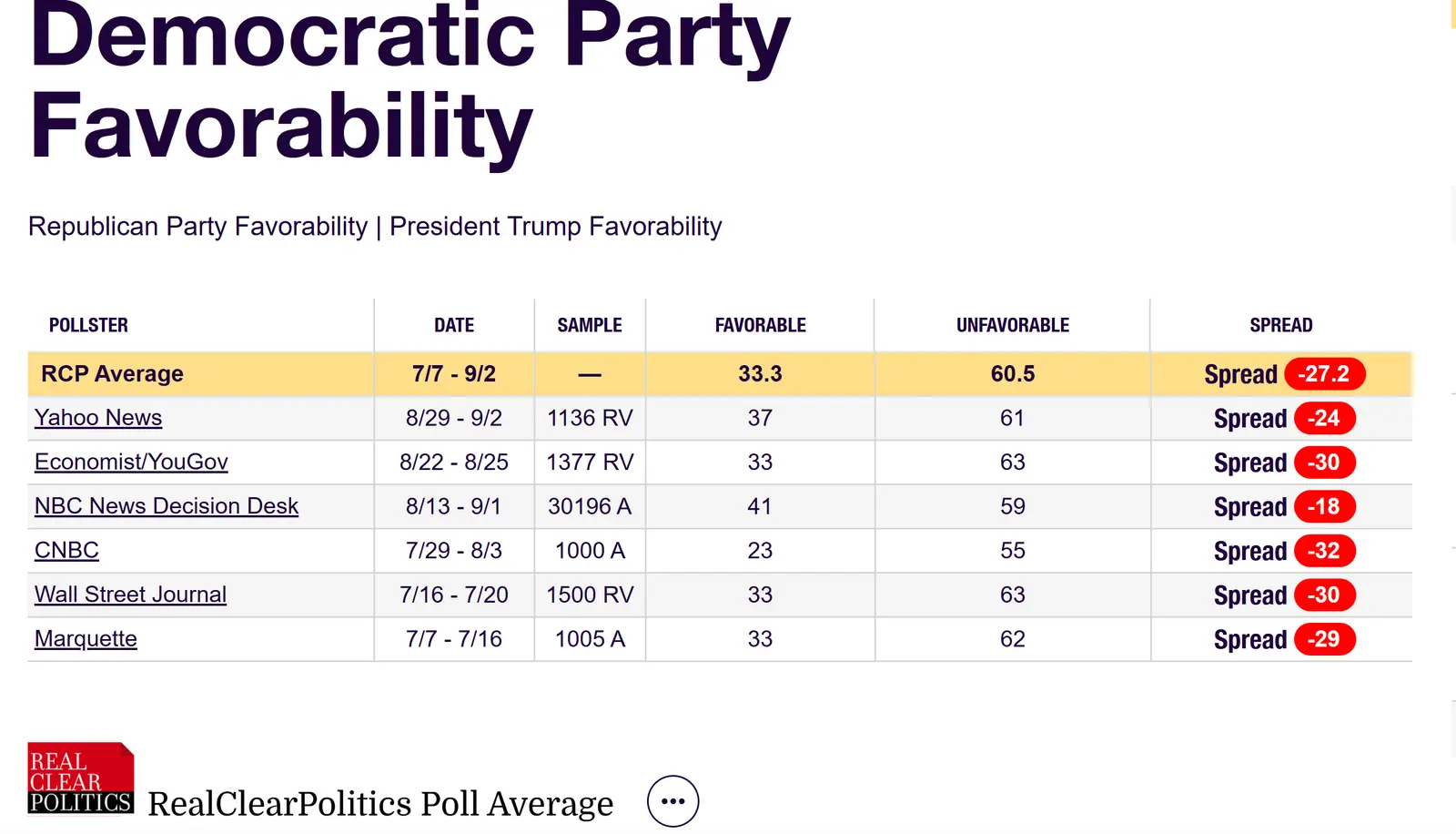Click the -18 NBC News spread badge
The image size is (1456, 834).
1324,506
